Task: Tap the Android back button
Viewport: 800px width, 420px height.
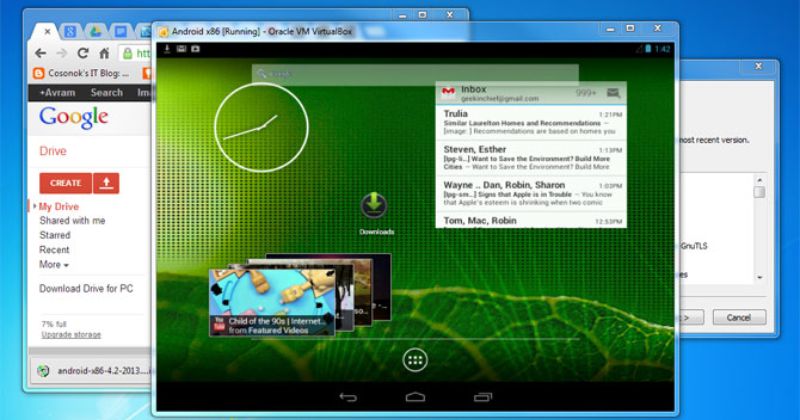Action: click(x=348, y=397)
